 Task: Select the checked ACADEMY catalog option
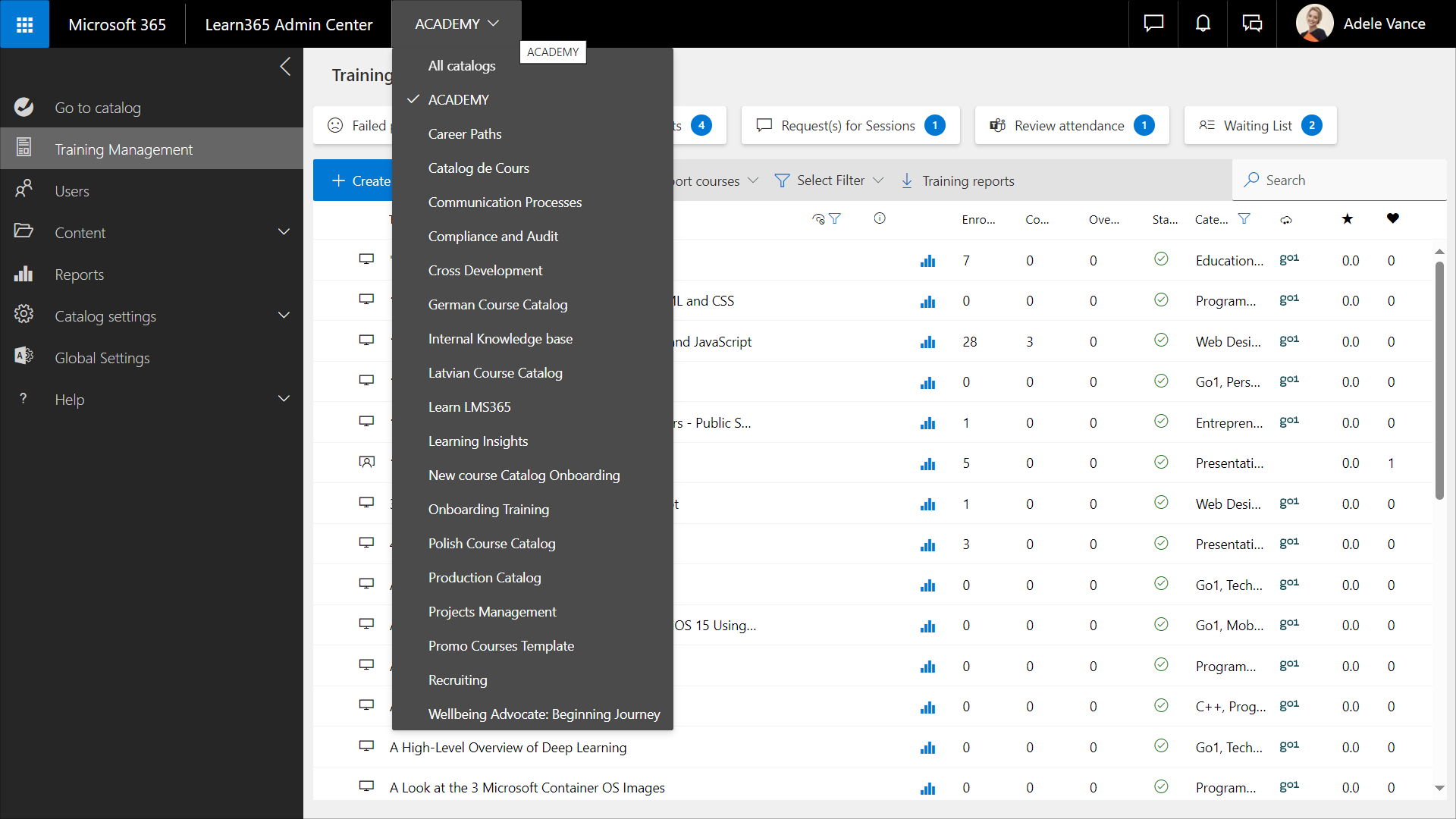pyautogui.click(x=458, y=100)
